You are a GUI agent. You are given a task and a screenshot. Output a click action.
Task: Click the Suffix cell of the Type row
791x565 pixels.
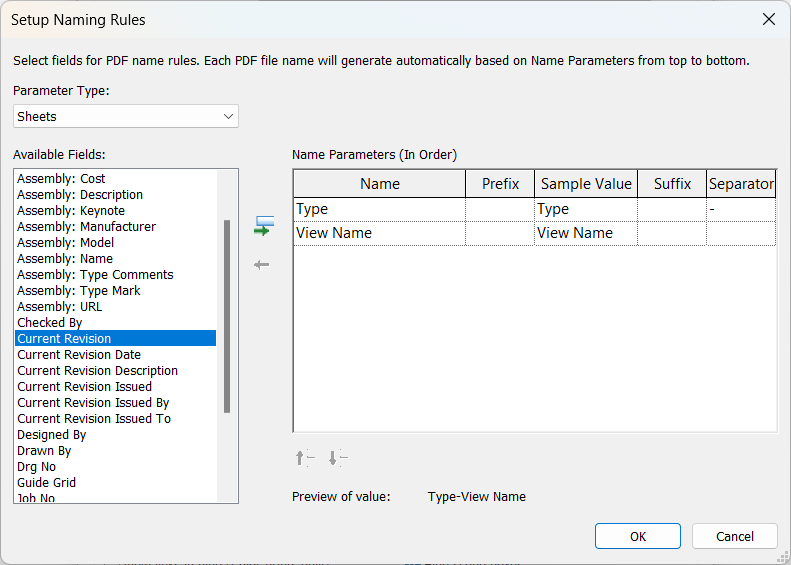tap(672, 209)
